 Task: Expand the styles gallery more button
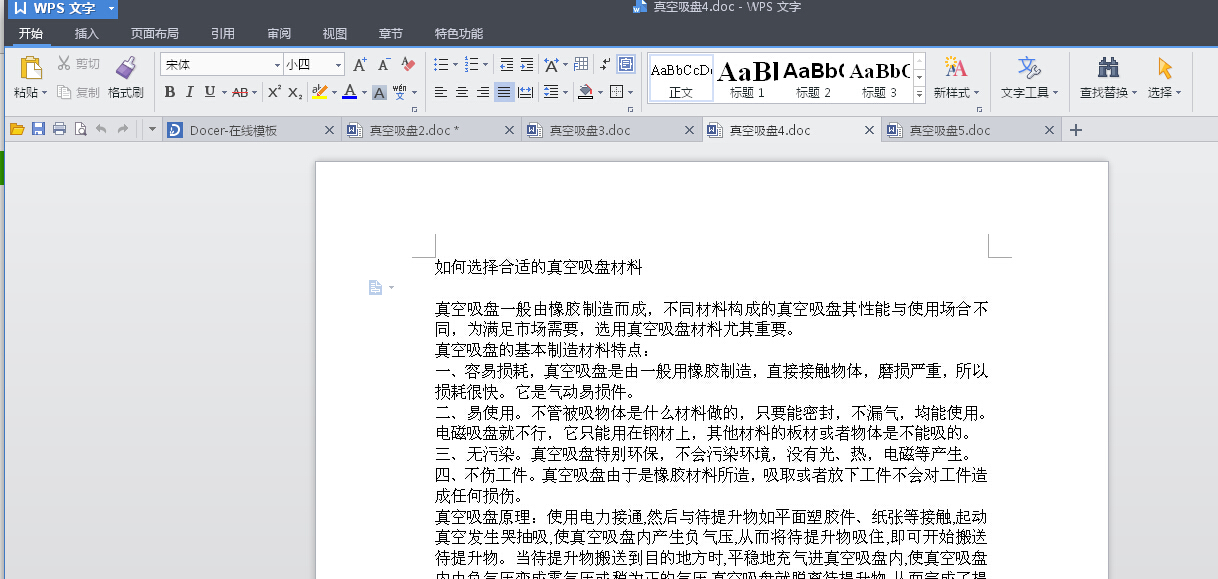point(919,94)
